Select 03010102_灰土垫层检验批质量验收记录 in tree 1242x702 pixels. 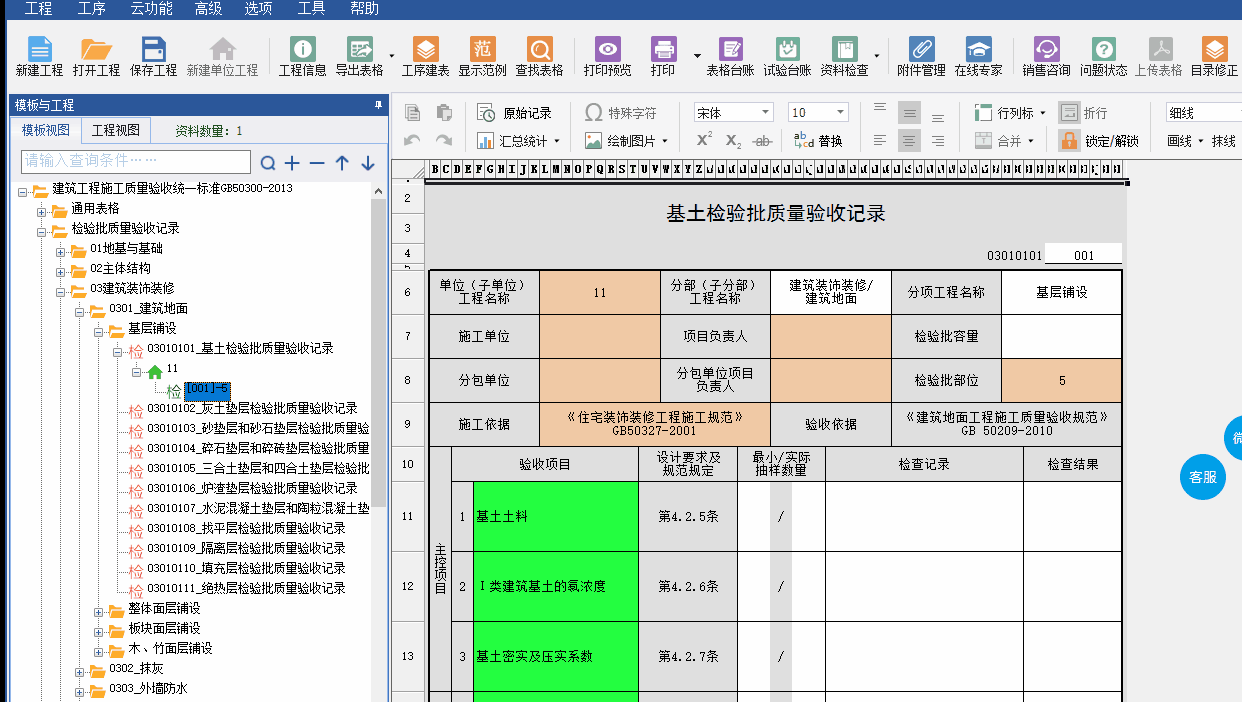click(x=251, y=408)
